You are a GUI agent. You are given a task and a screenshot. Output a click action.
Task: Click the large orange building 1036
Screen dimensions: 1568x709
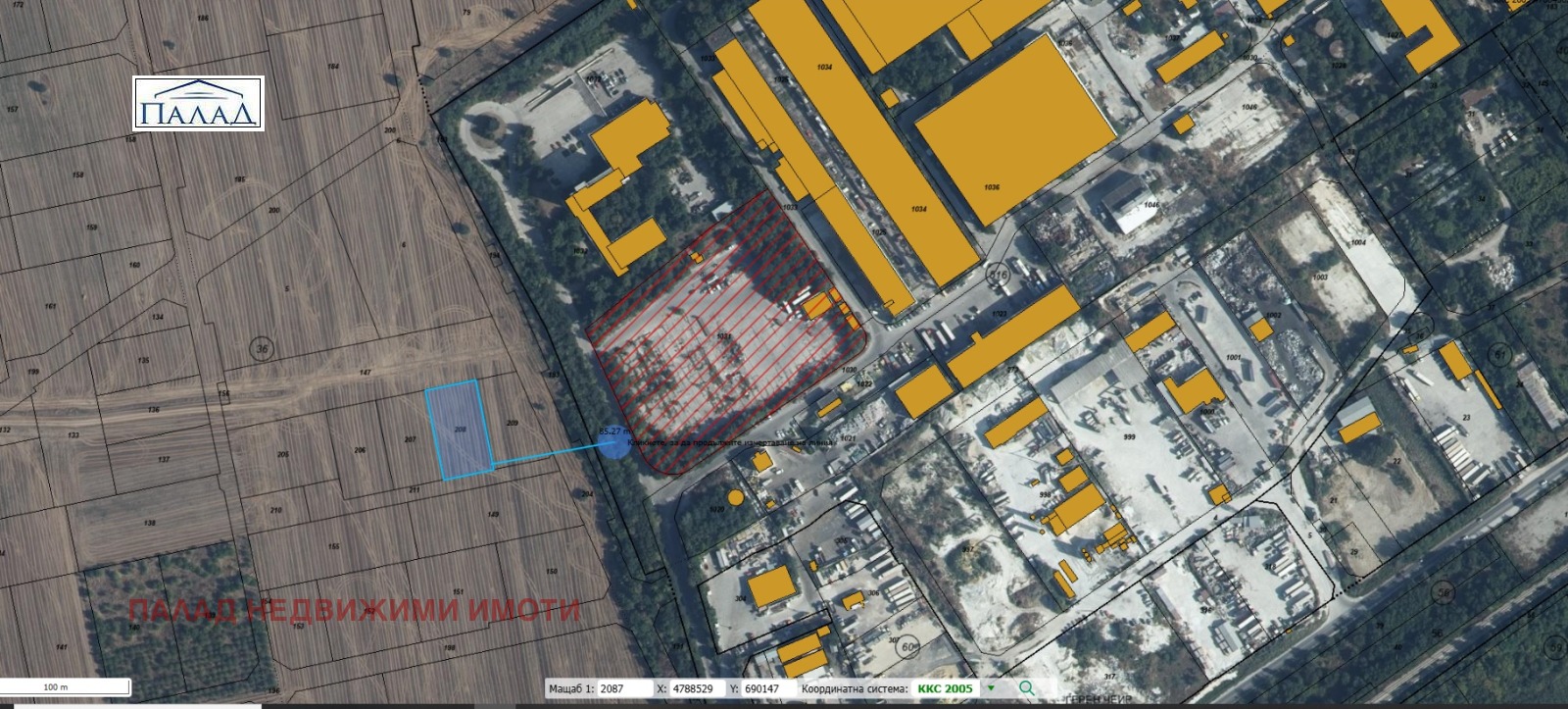click(1014, 130)
